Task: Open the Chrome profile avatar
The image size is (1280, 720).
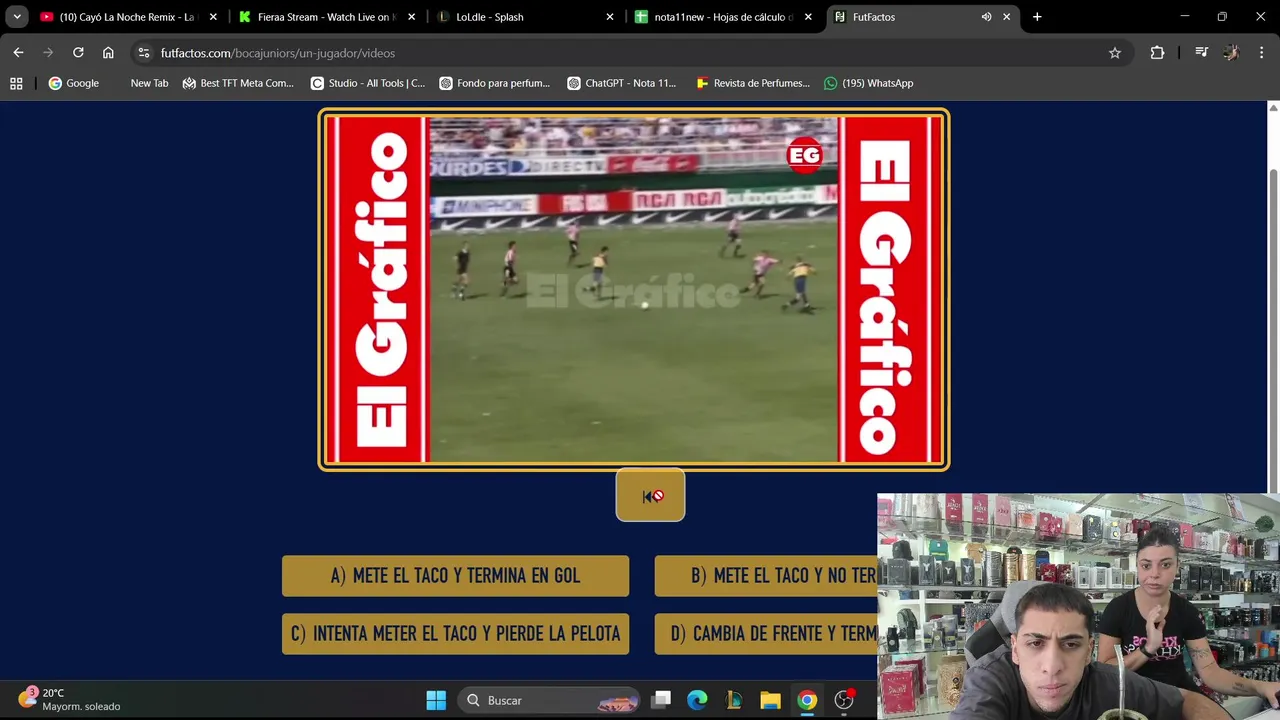Action: [1231, 53]
